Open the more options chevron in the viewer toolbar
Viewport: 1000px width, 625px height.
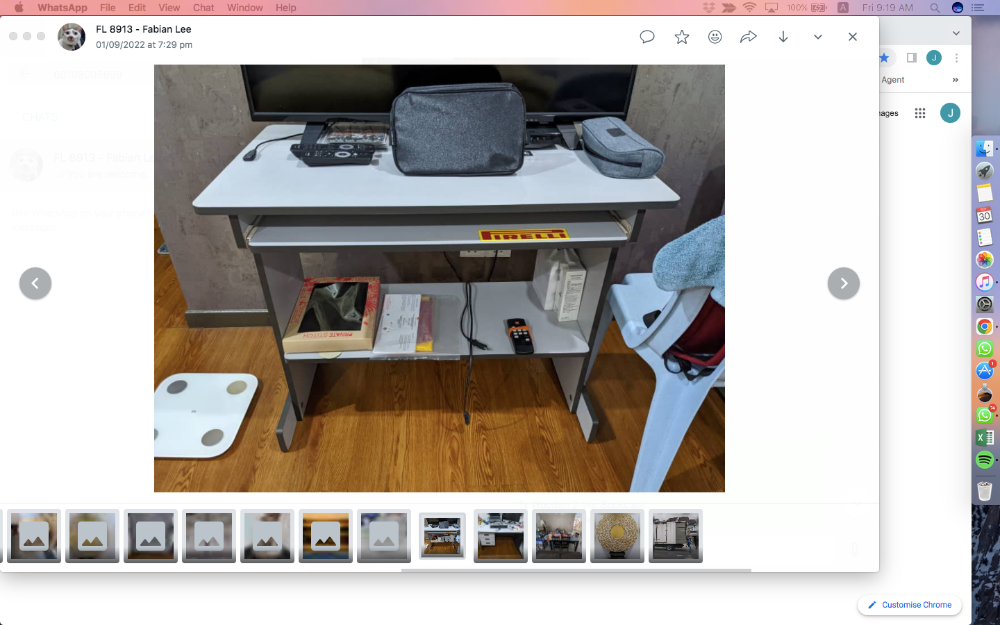pyautogui.click(x=818, y=37)
